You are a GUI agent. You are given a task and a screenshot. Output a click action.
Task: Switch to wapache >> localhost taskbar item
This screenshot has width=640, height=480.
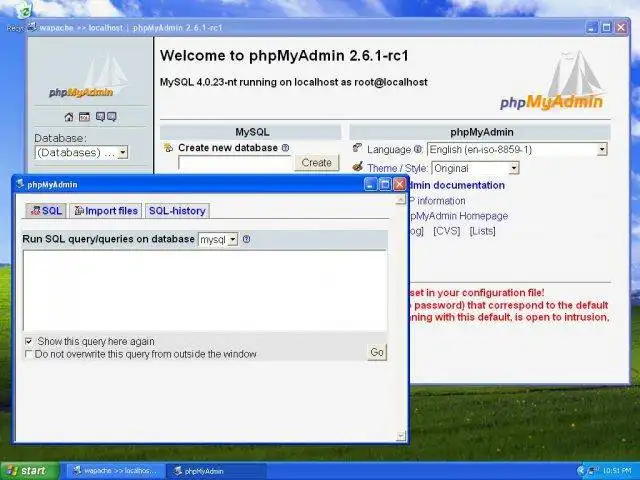(x=116, y=471)
